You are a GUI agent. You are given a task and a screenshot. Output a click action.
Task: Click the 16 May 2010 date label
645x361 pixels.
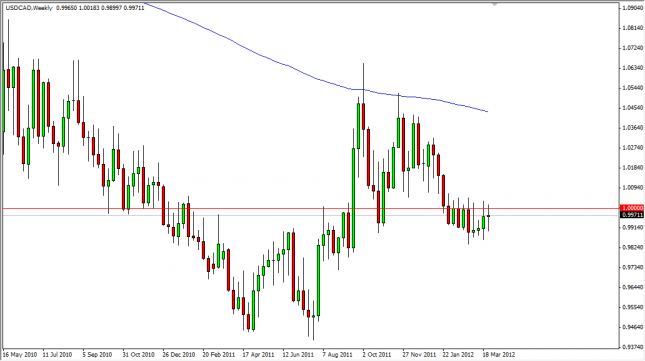pos(20,354)
